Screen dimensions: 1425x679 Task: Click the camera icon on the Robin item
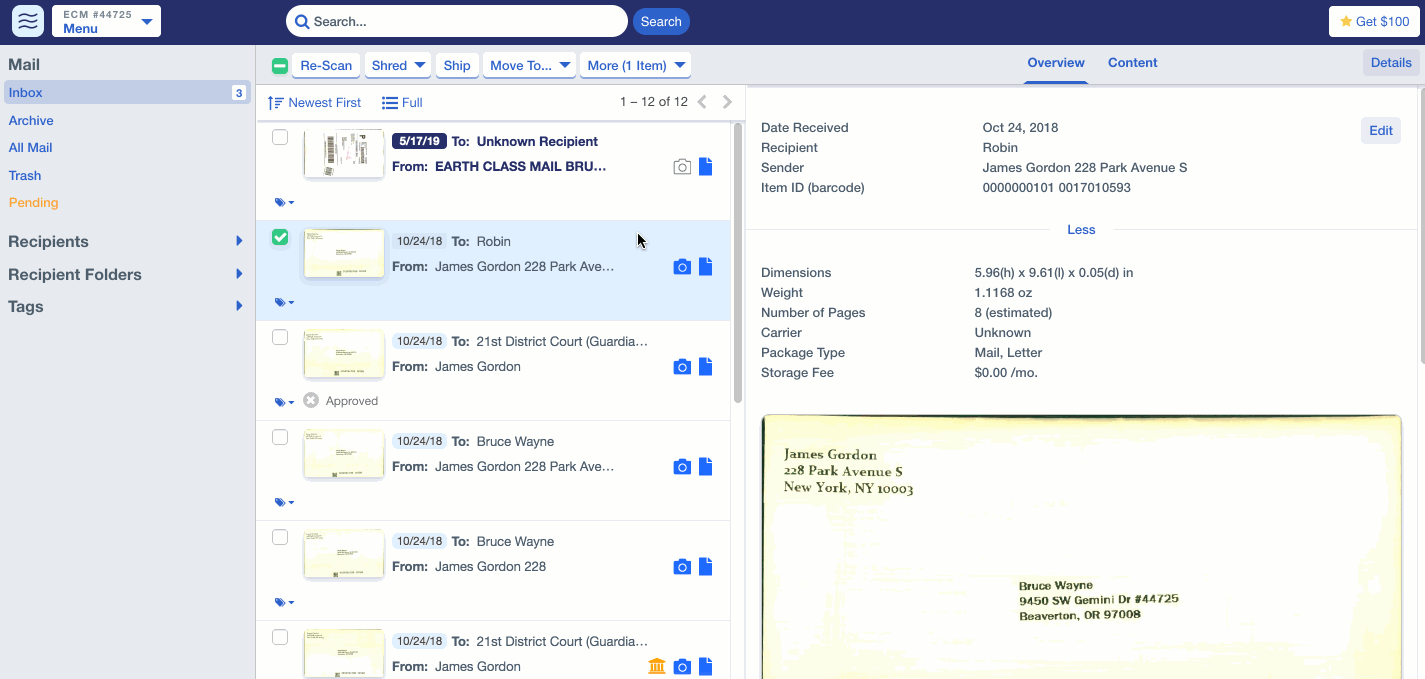[x=682, y=267]
